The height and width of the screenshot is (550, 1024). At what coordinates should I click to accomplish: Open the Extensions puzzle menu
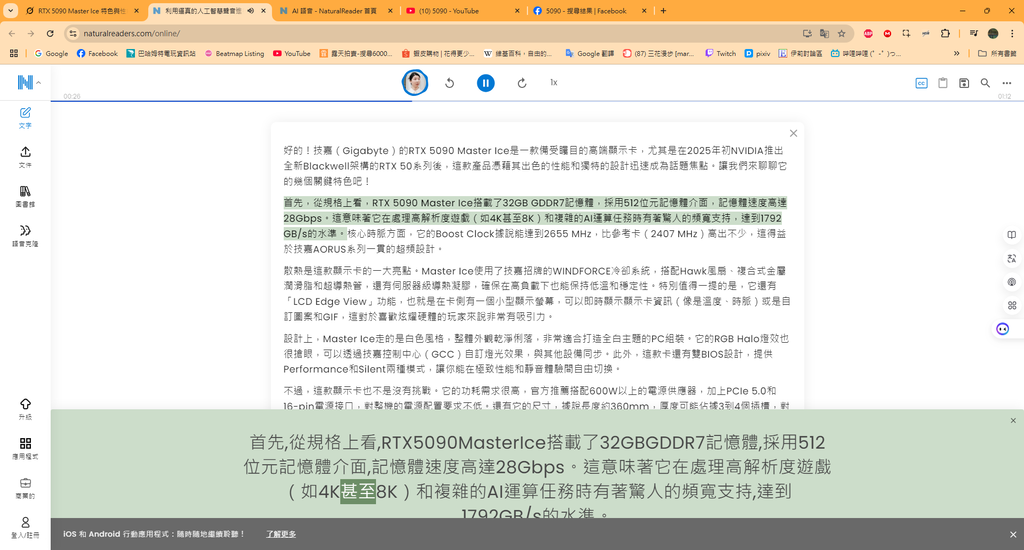pyautogui.click(x=944, y=33)
